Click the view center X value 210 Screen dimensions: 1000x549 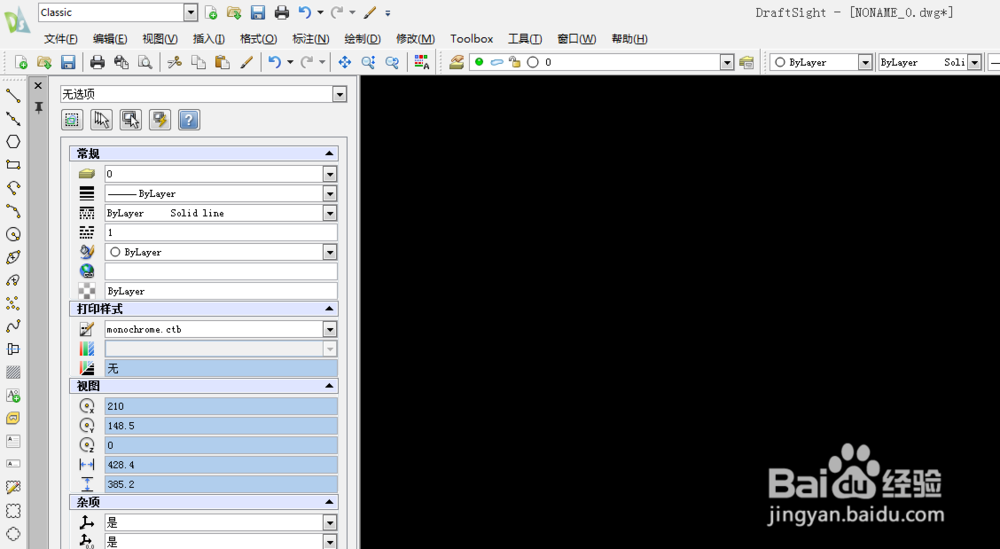coord(221,406)
